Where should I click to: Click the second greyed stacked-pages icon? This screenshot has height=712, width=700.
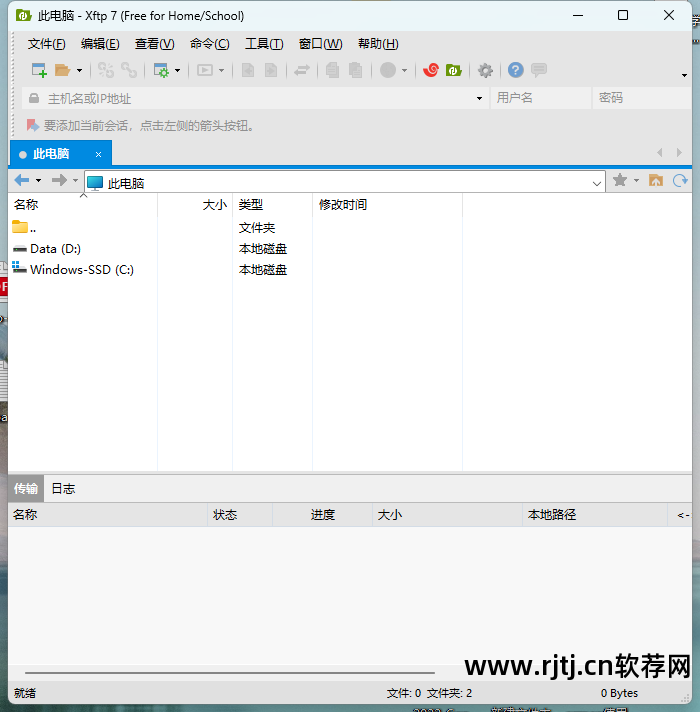tap(355, 70)
